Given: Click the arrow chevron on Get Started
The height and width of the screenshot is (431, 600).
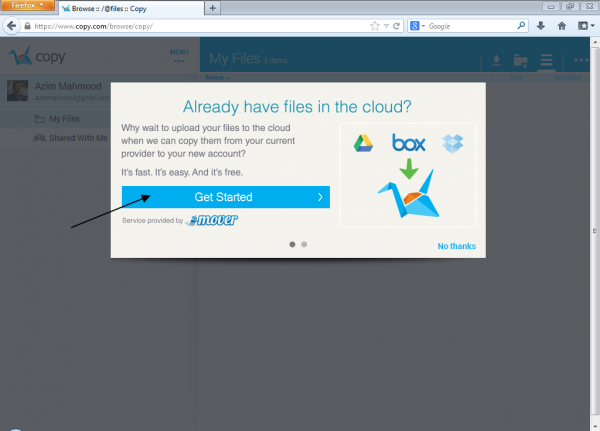Looking at the screenshot, I should click(x=320, y=197).
